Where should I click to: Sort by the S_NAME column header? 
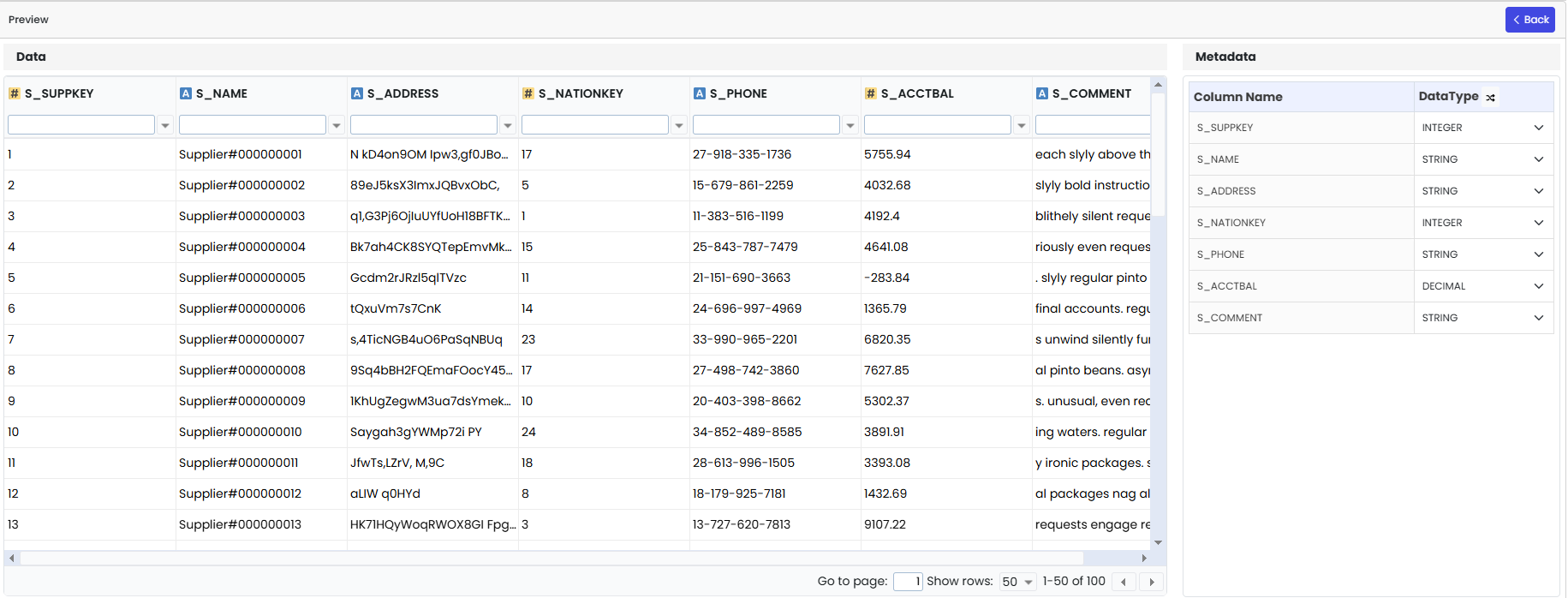pyautogui.click(x=222, y=93)
